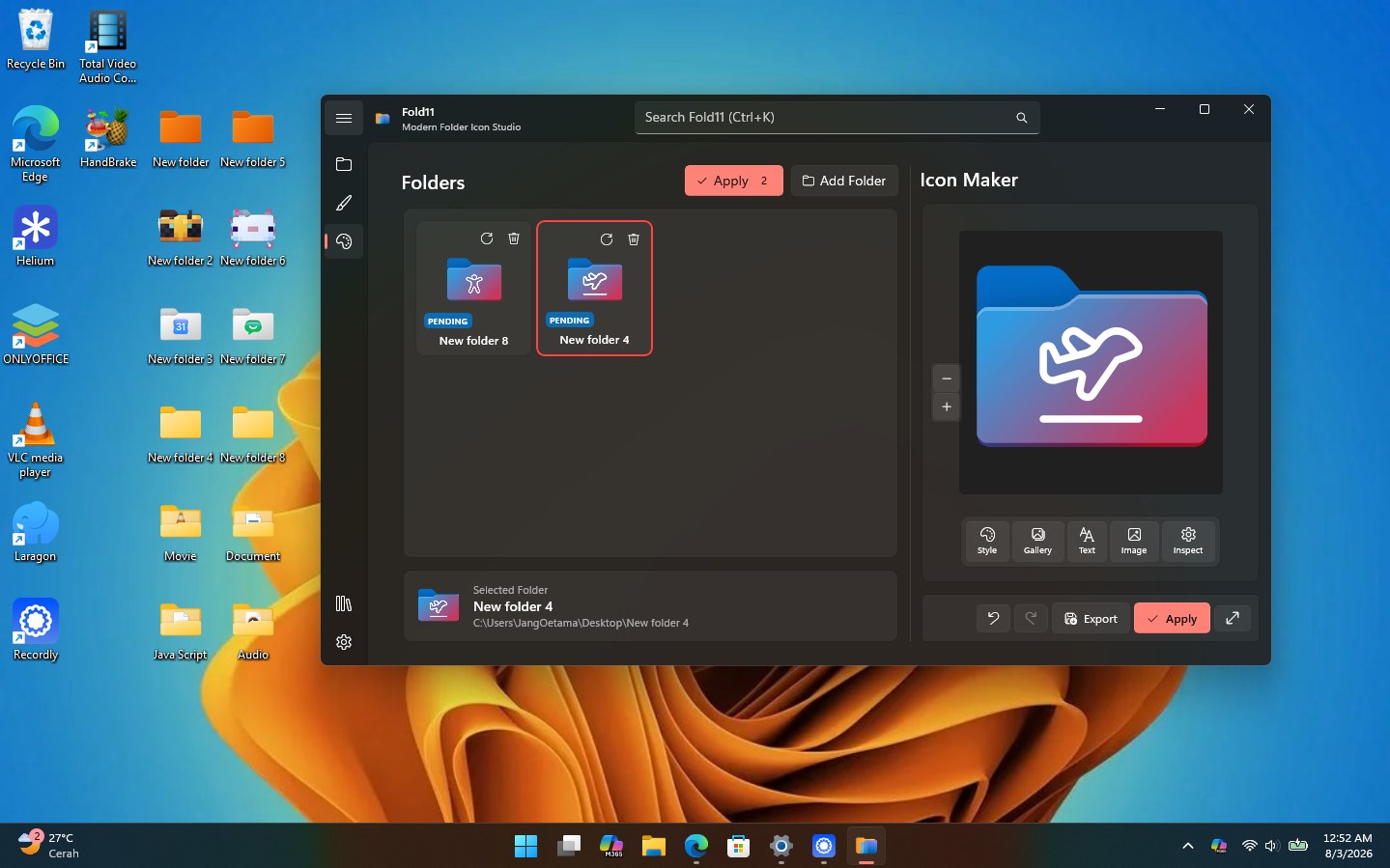Screen dimensions: 1390x868
Task: Undo the last icon change
Action: [993, 618]
